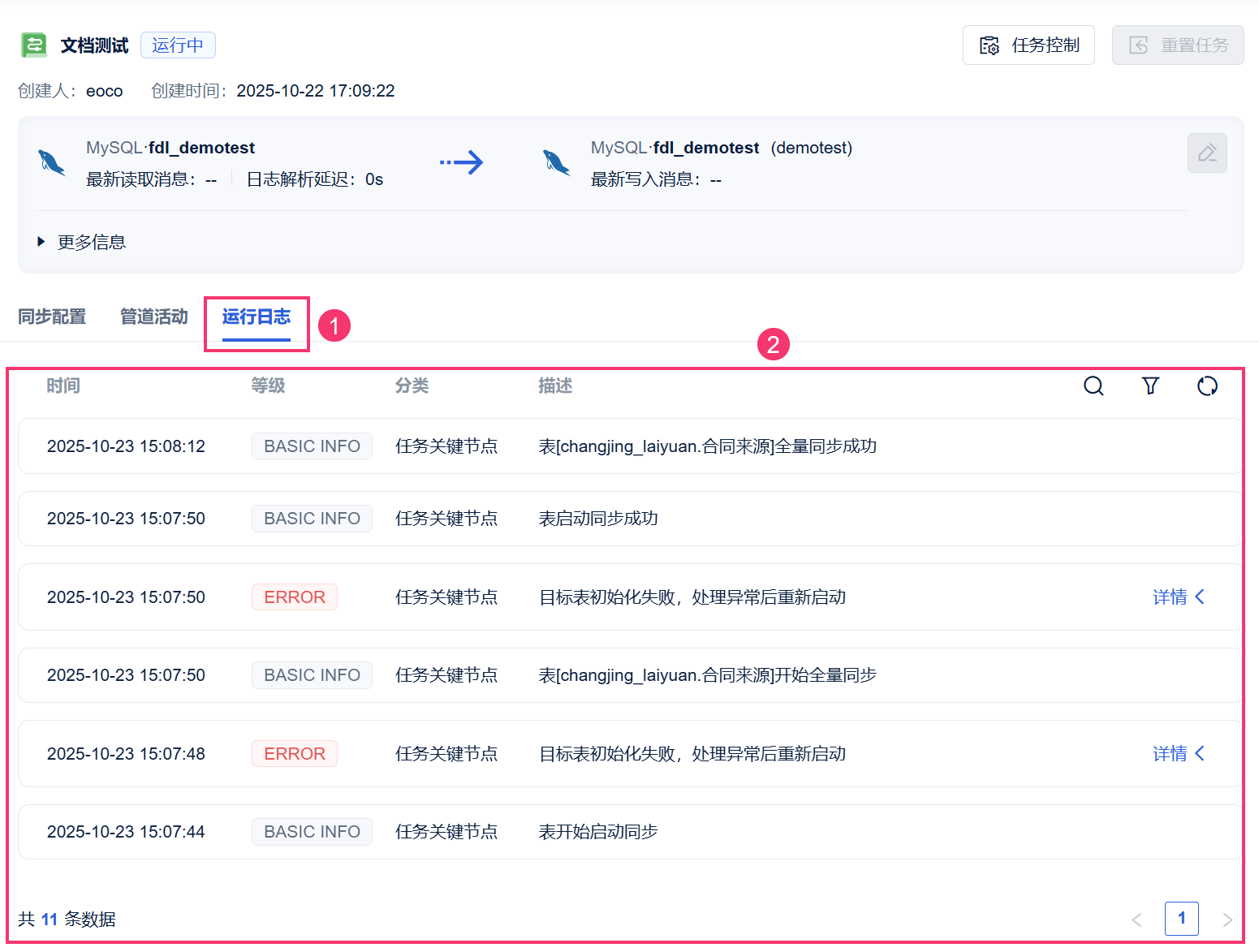Click the source MySQL dolphin icon
Image resolution: width=1259 pixels, height=952 pixels.
tap(52, 162)
